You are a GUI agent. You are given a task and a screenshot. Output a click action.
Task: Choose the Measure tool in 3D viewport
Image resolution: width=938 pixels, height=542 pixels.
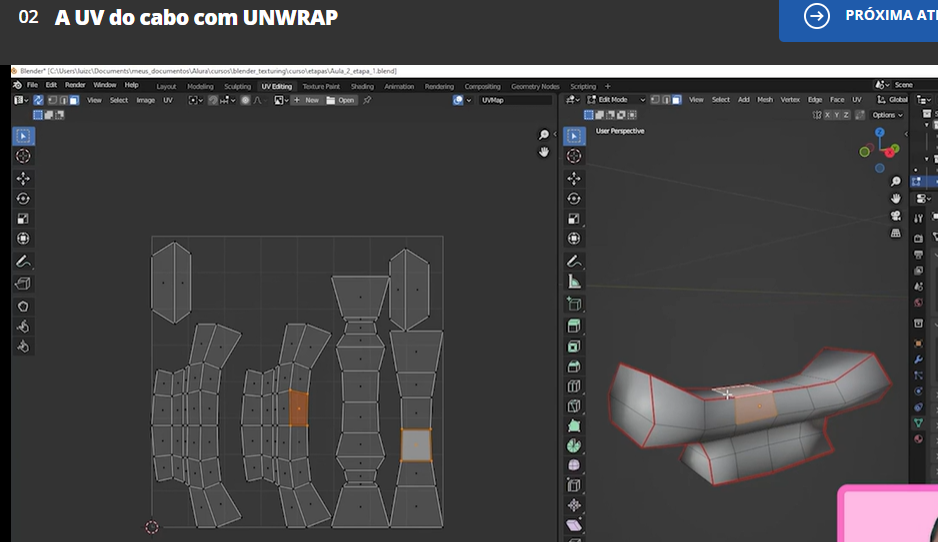[574, 282]
